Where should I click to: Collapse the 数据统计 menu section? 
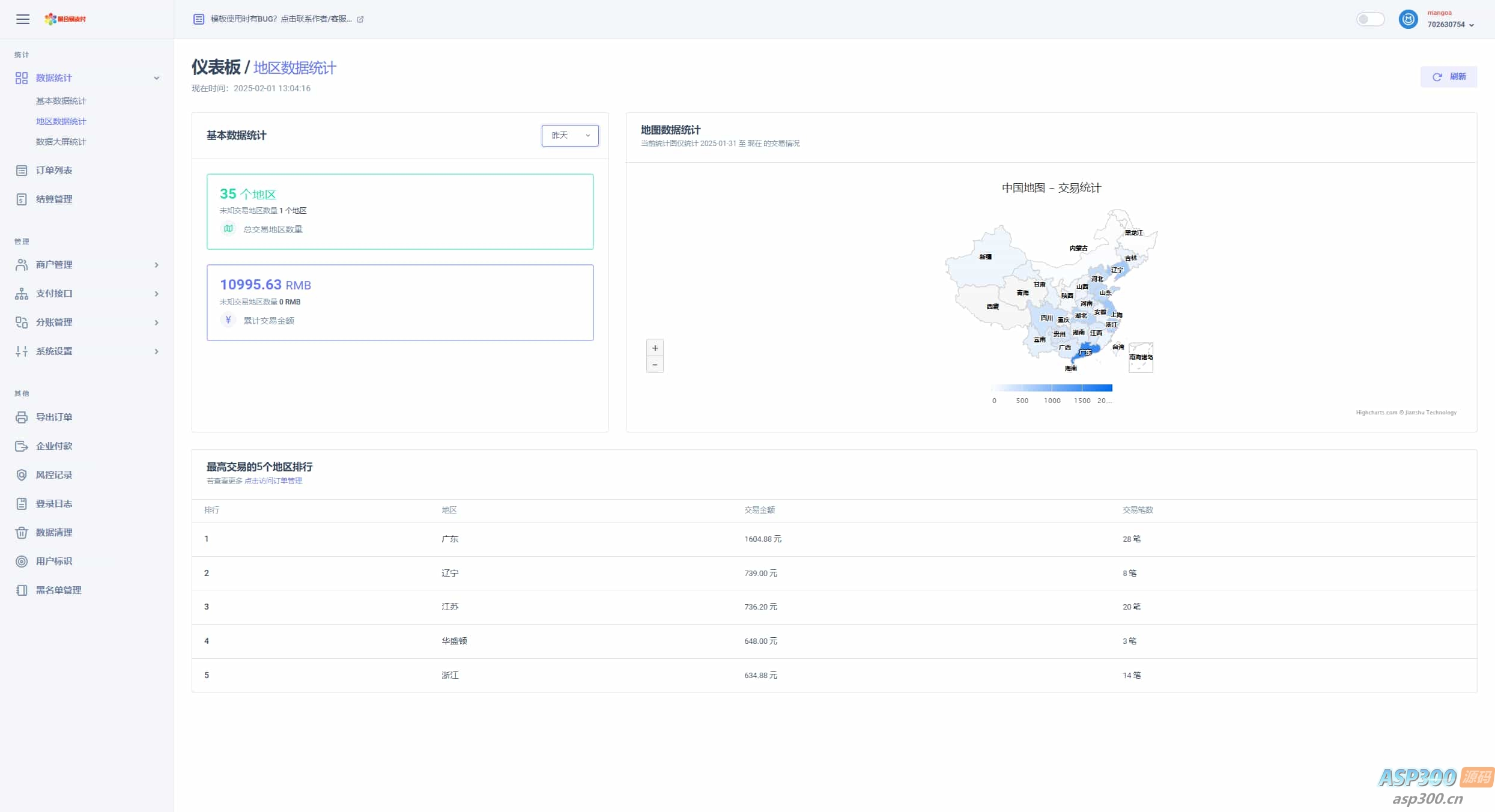point(156,78)
